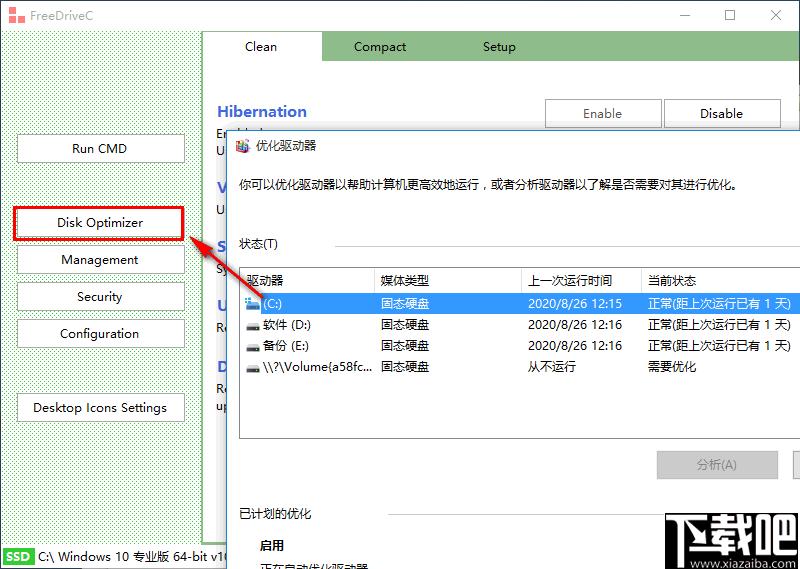Select the 备份 (E:) row
The width and height of the screenshot is (800, 569).
click(519, 345)
